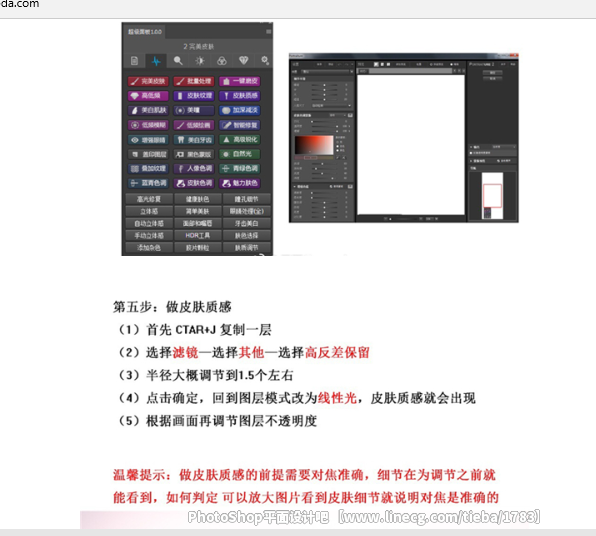Select the first radio option beside the color square
This screenshot has width=596, height=536.
coord(338,142)
